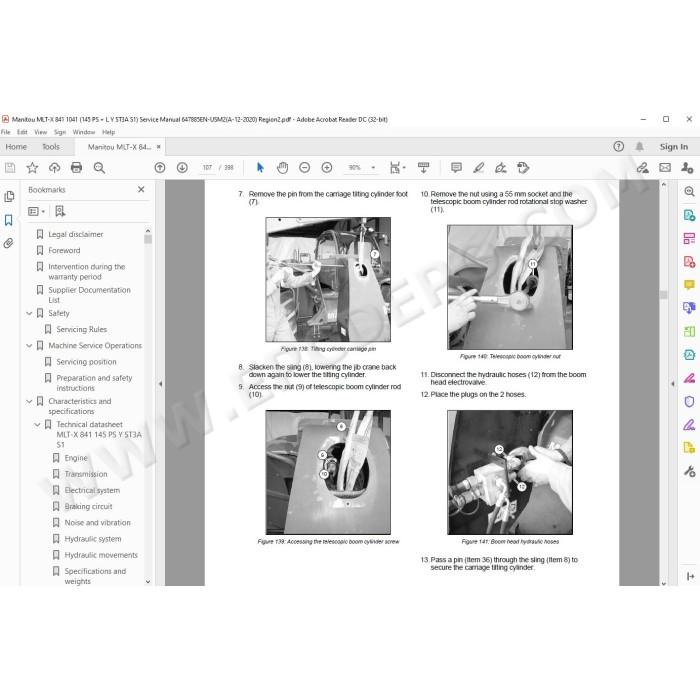Viewport: 700px width, 700px height.
Task: Click the share with others person icon
Action: click(x=688, y=168)
